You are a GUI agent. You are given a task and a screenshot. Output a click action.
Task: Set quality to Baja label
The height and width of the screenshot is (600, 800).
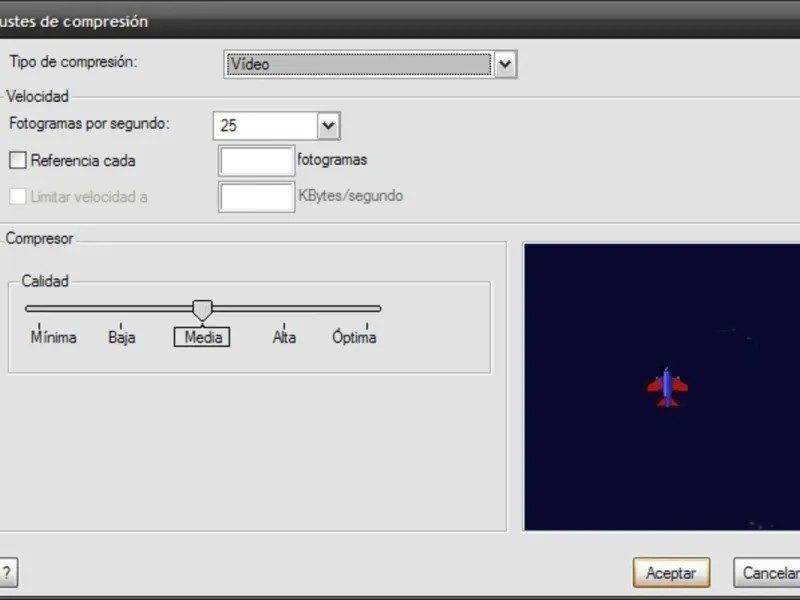tap(121, 337)
